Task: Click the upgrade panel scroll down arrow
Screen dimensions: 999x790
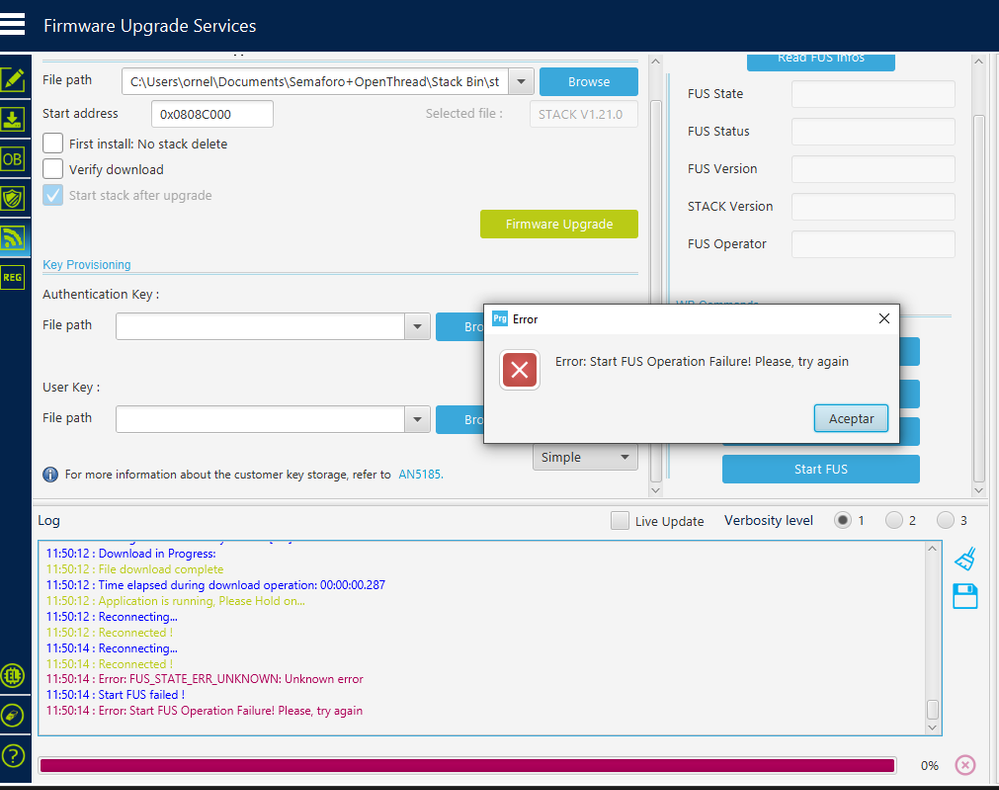Action: pyautogui.click(x=655, y=490)
